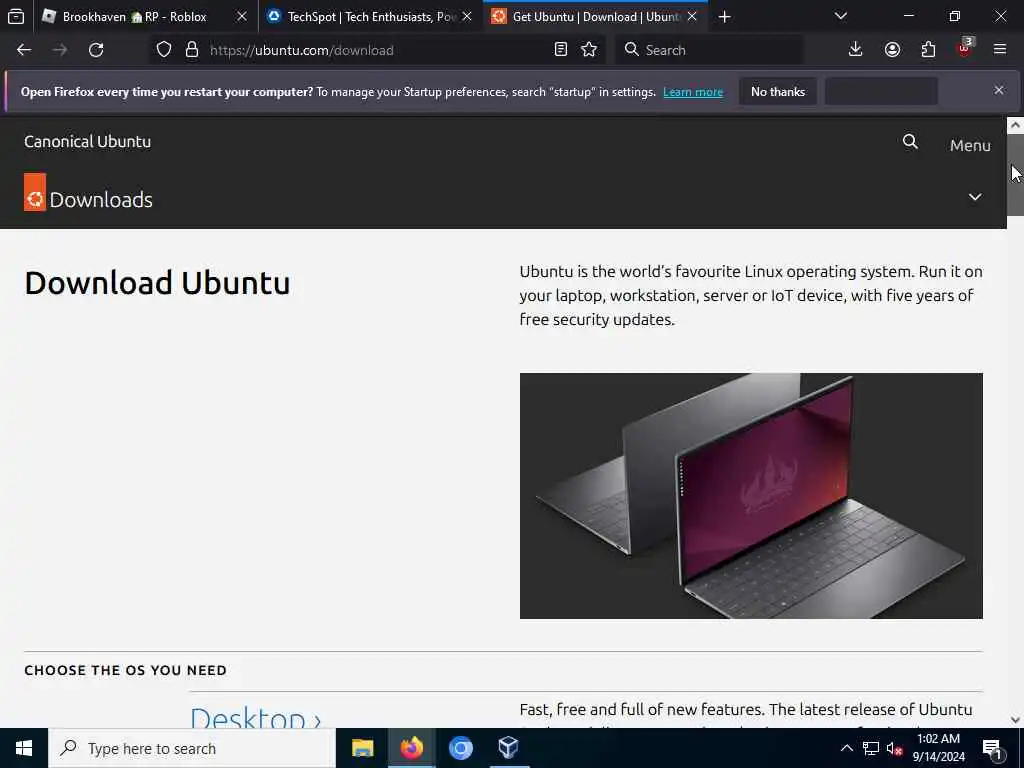
Task: Expand the Downloads section chevron
Action: tap(975, 197)
